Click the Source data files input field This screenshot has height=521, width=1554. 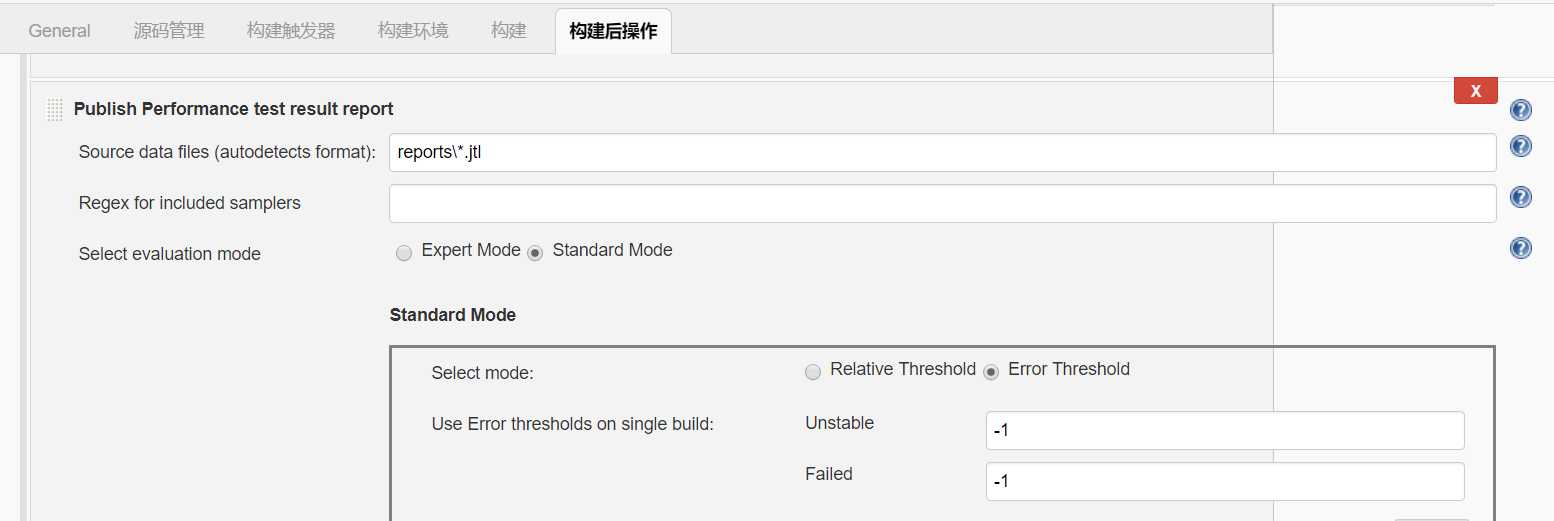coord(941,152)
